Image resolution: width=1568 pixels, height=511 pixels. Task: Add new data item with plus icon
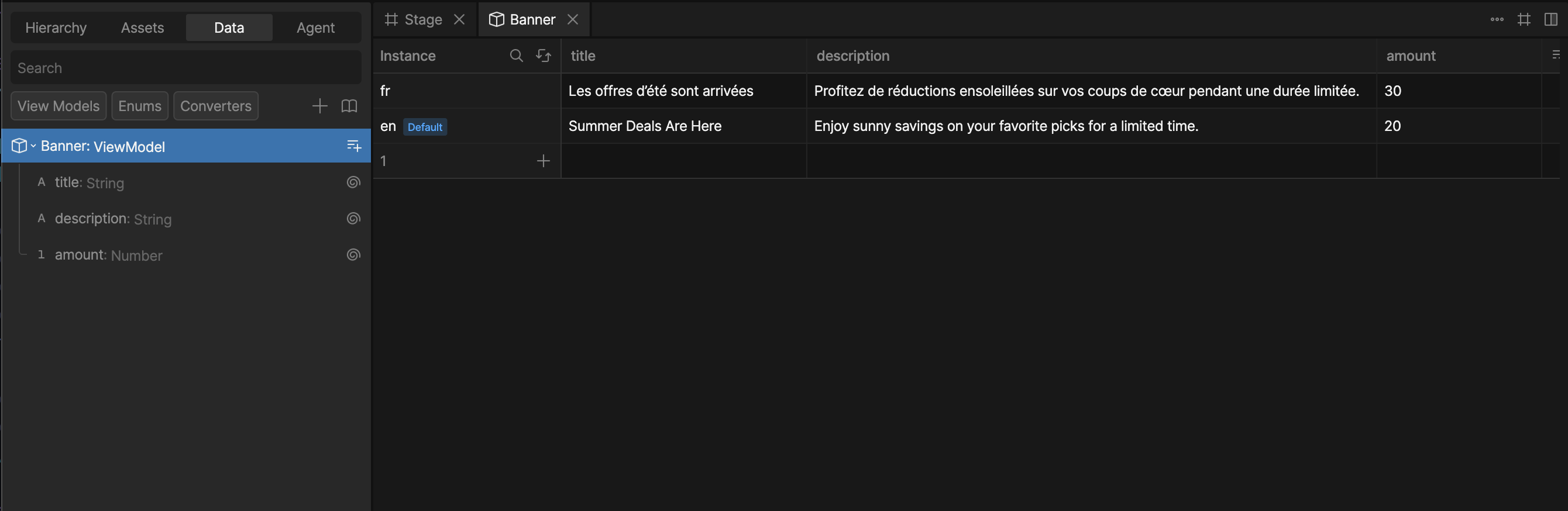pos(319,106)
